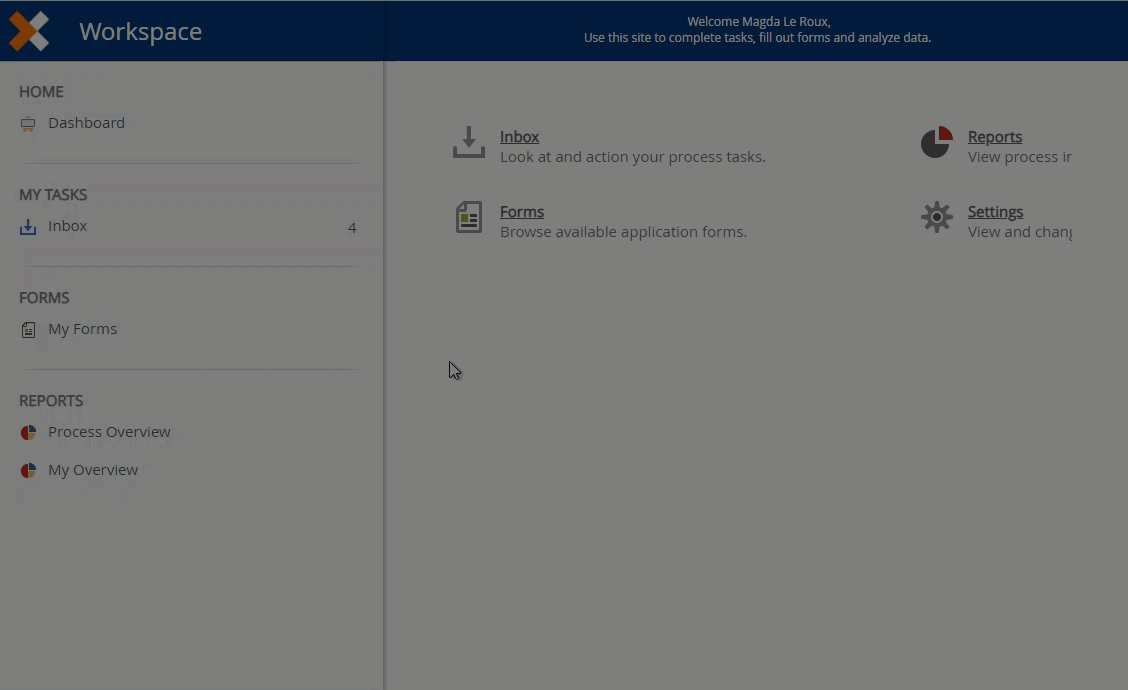Click the HOME section heading

[x=41, y=92]
